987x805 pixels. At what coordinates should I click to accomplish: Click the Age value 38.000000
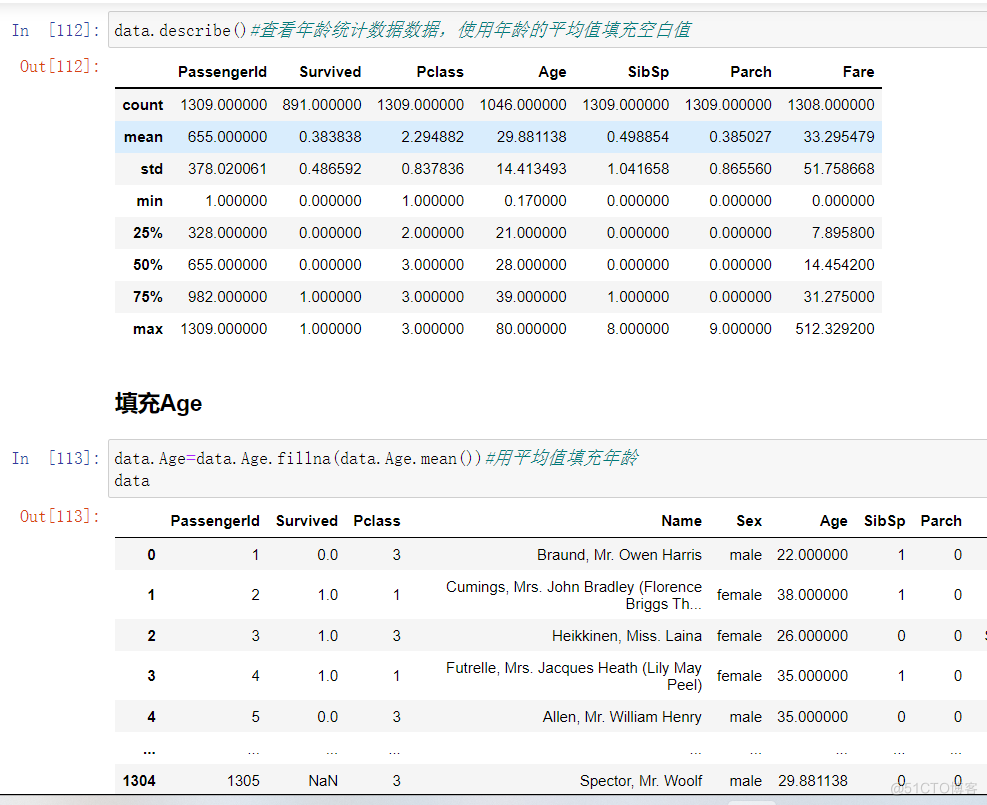pyautogui.click(x=812, y=595)
